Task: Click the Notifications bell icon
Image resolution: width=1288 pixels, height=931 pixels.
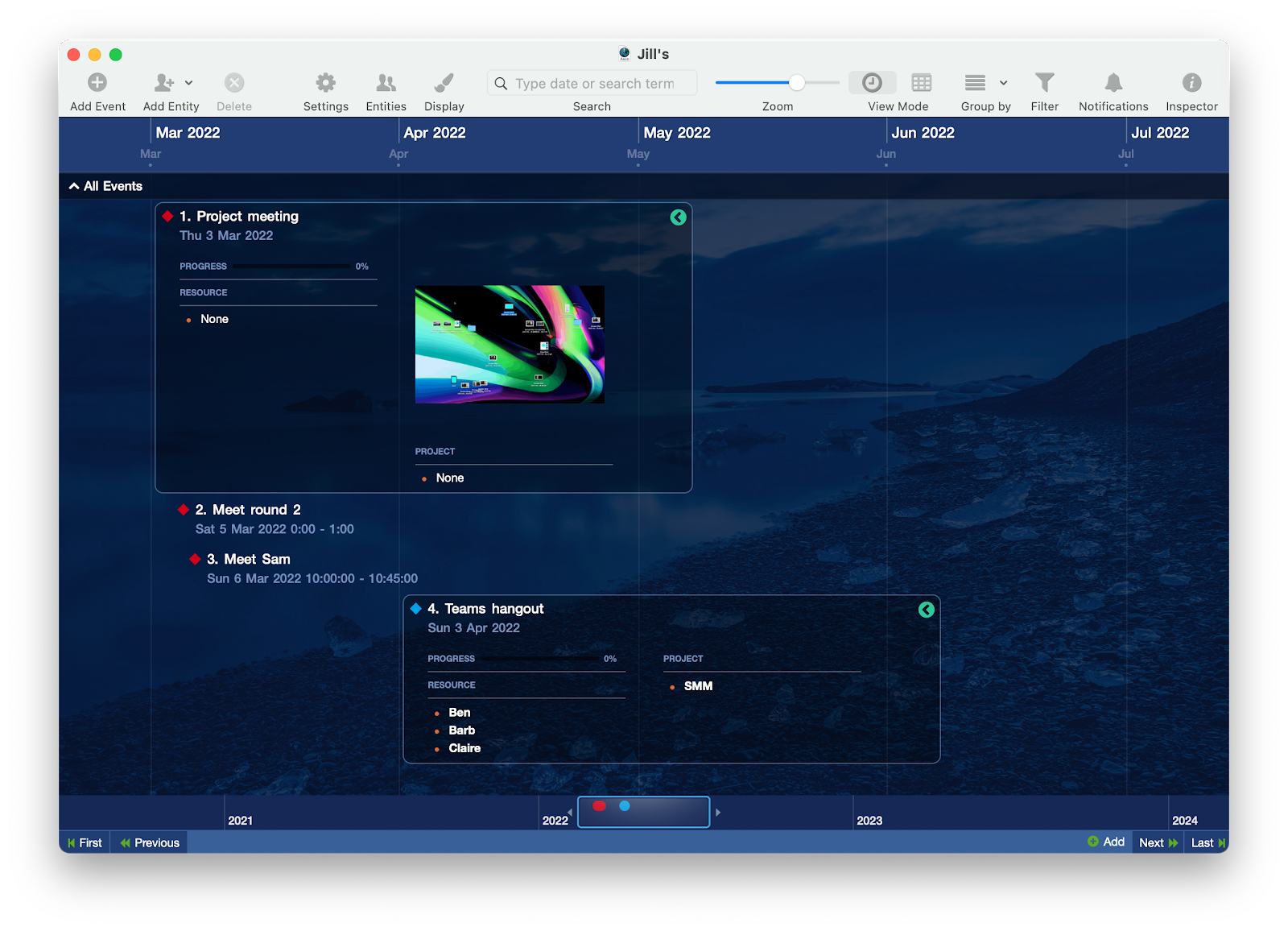Action: pos(1113,82)
